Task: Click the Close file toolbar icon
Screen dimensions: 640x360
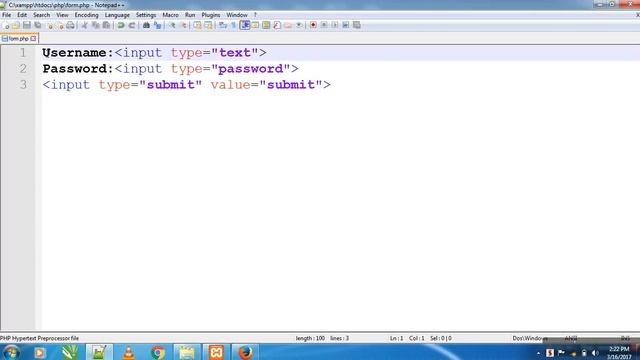Action: pos(50,25)
